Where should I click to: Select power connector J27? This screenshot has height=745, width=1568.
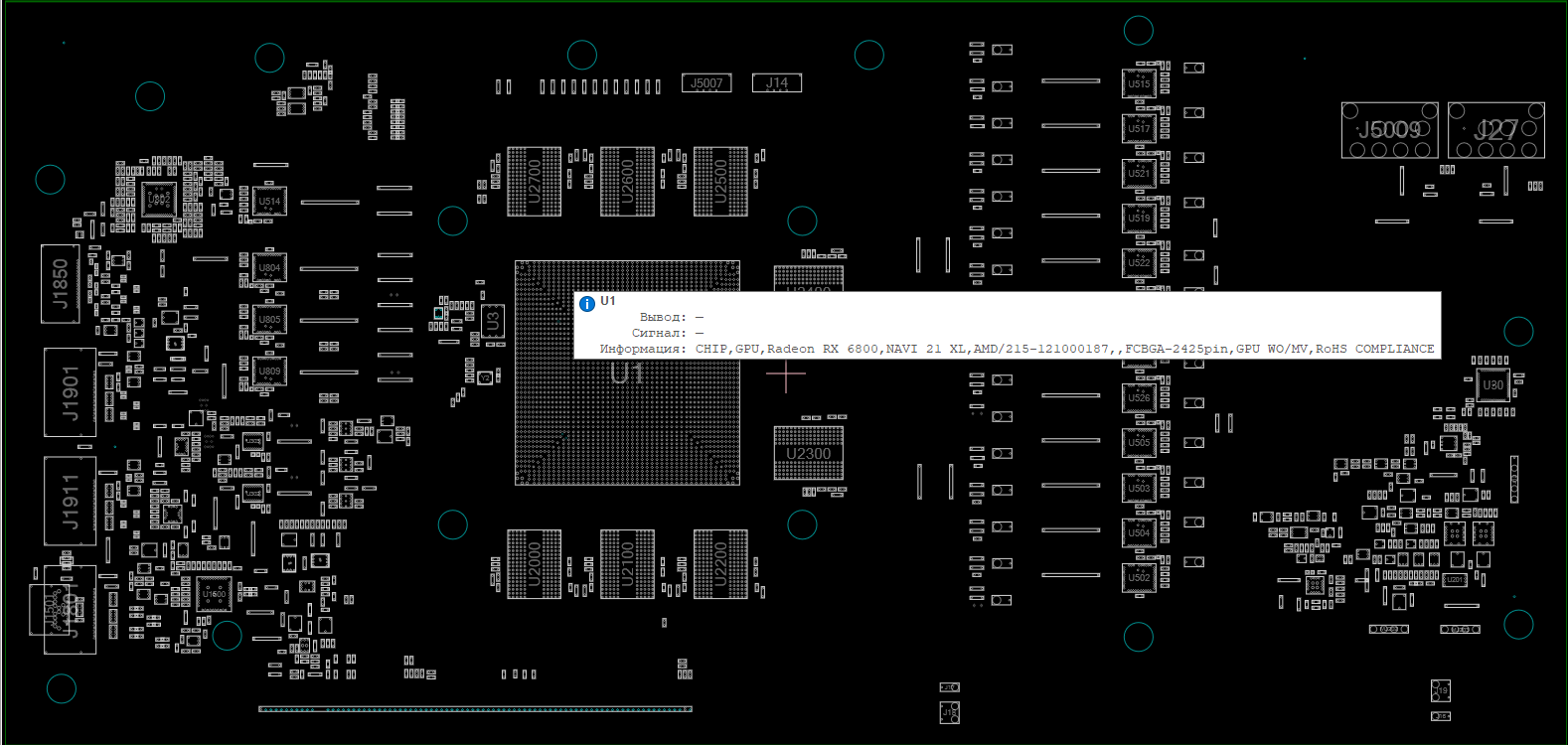point(1495,130)
